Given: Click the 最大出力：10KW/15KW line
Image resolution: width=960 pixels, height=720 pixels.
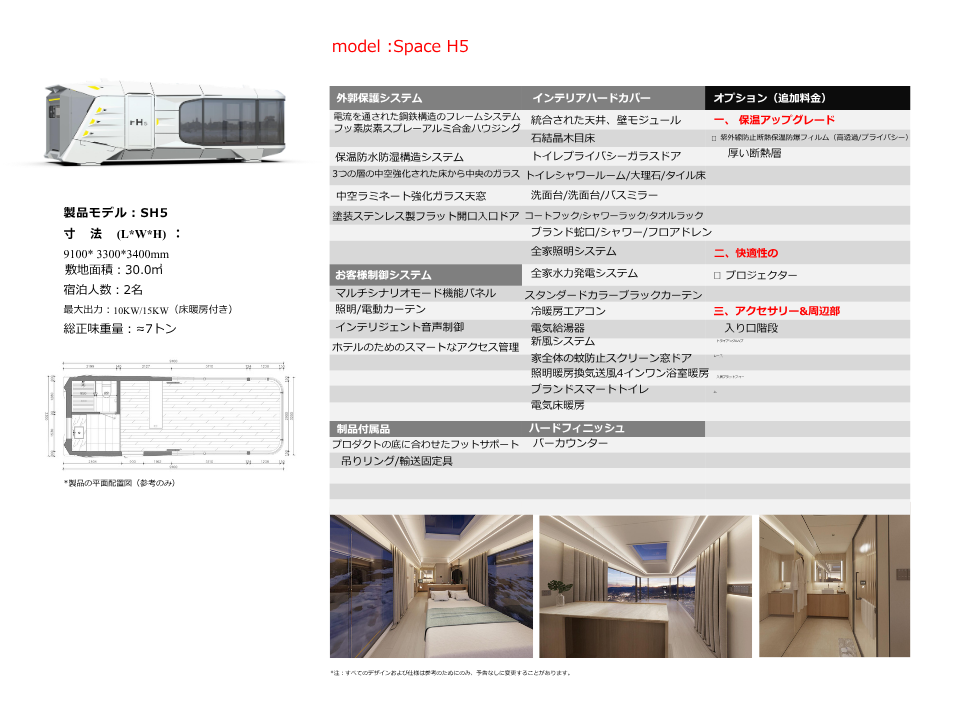Looking at the screenshot, I should click(148, 310).
